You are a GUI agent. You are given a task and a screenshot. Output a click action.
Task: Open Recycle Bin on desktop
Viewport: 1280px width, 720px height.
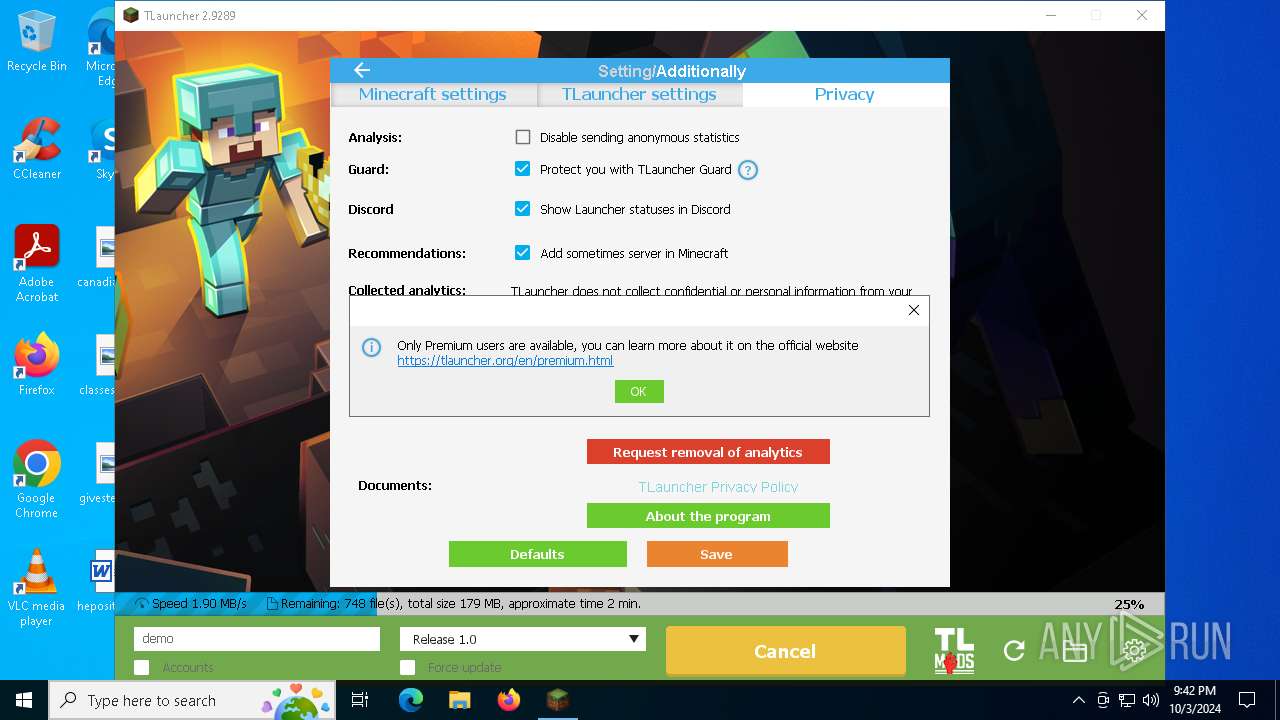tap(37, 42)
